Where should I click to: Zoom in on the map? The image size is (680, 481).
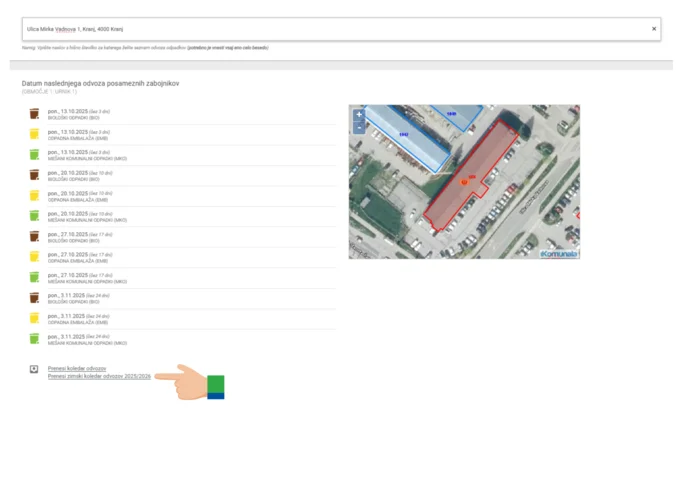pos(359,114)
